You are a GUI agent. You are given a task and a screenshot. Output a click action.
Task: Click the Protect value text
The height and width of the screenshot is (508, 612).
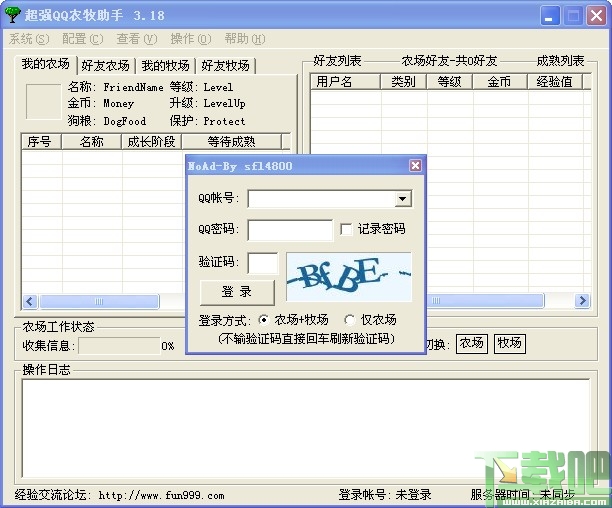pos(224,121)
